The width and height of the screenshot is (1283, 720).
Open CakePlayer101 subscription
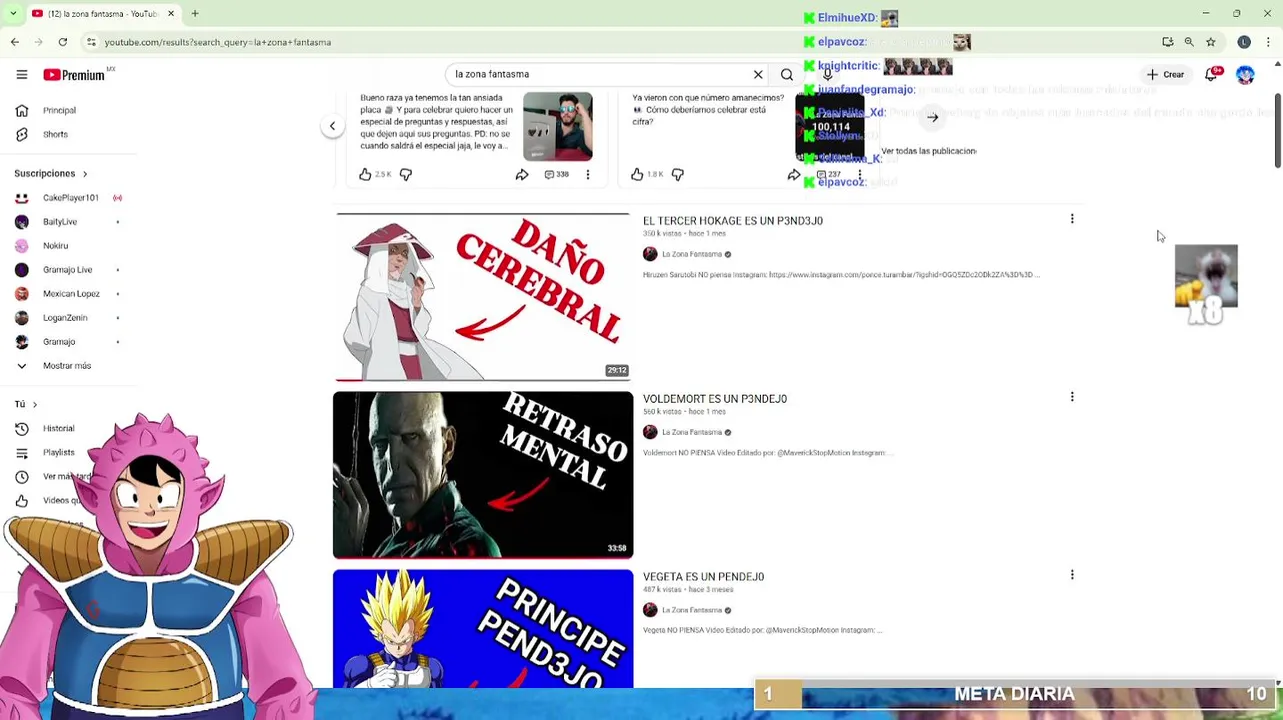pyautogui.click(x=68, y=198)
